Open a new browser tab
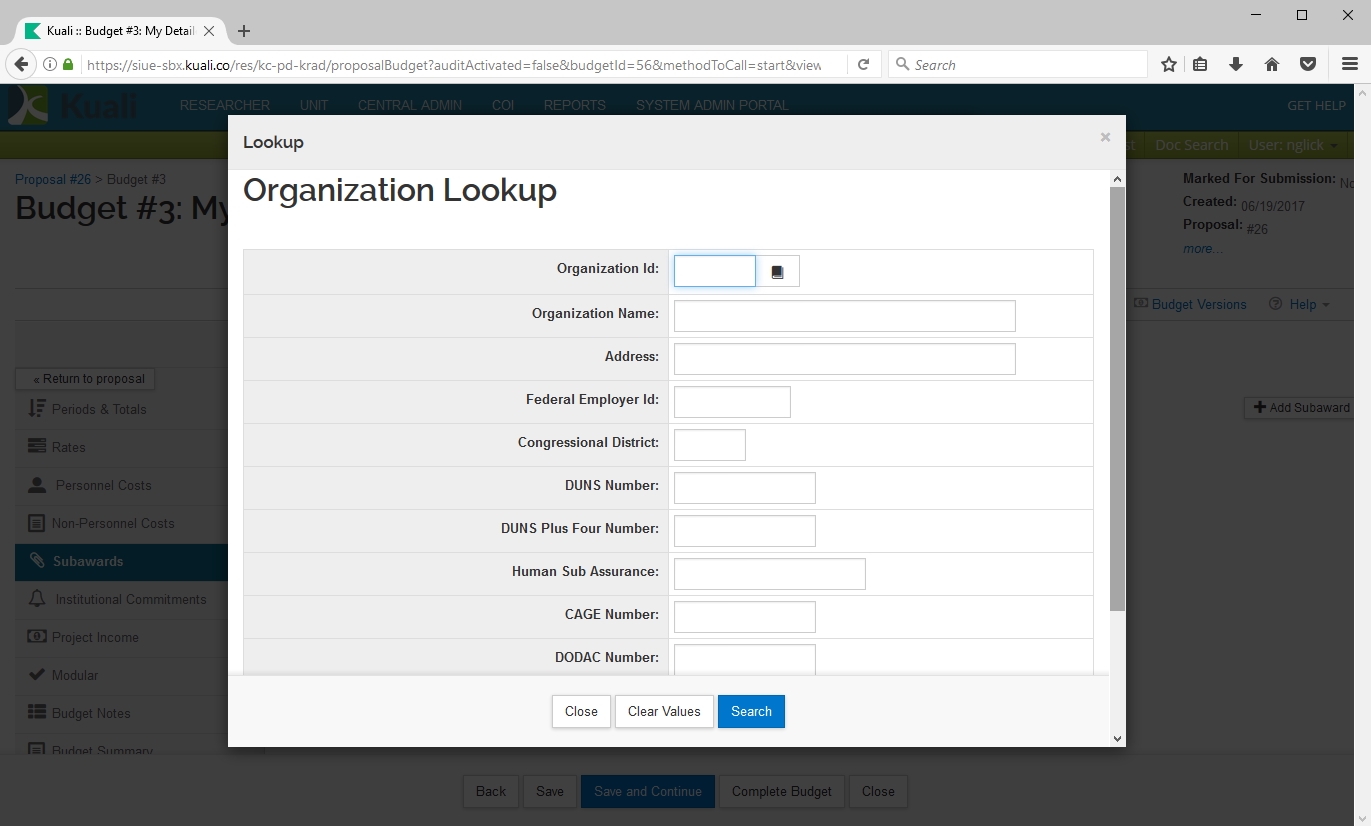1371x826 pixels. pyautogui.click(x=244, y=31)
